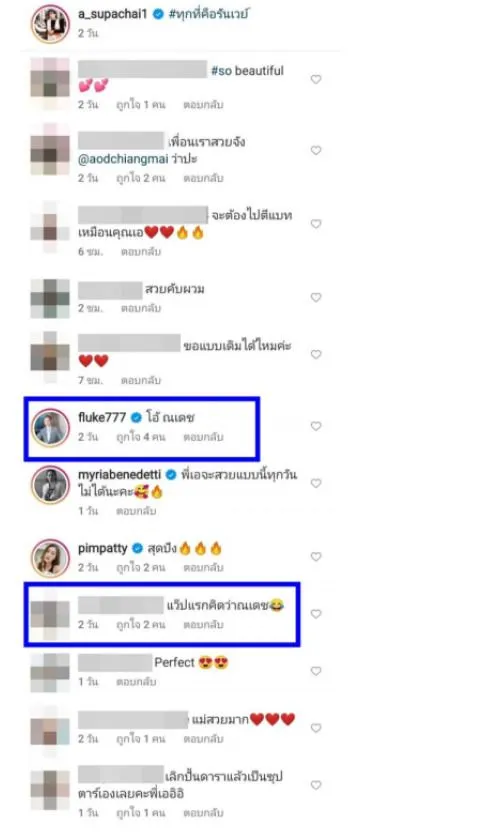Open fluke777 avatar

coord(50,427)
